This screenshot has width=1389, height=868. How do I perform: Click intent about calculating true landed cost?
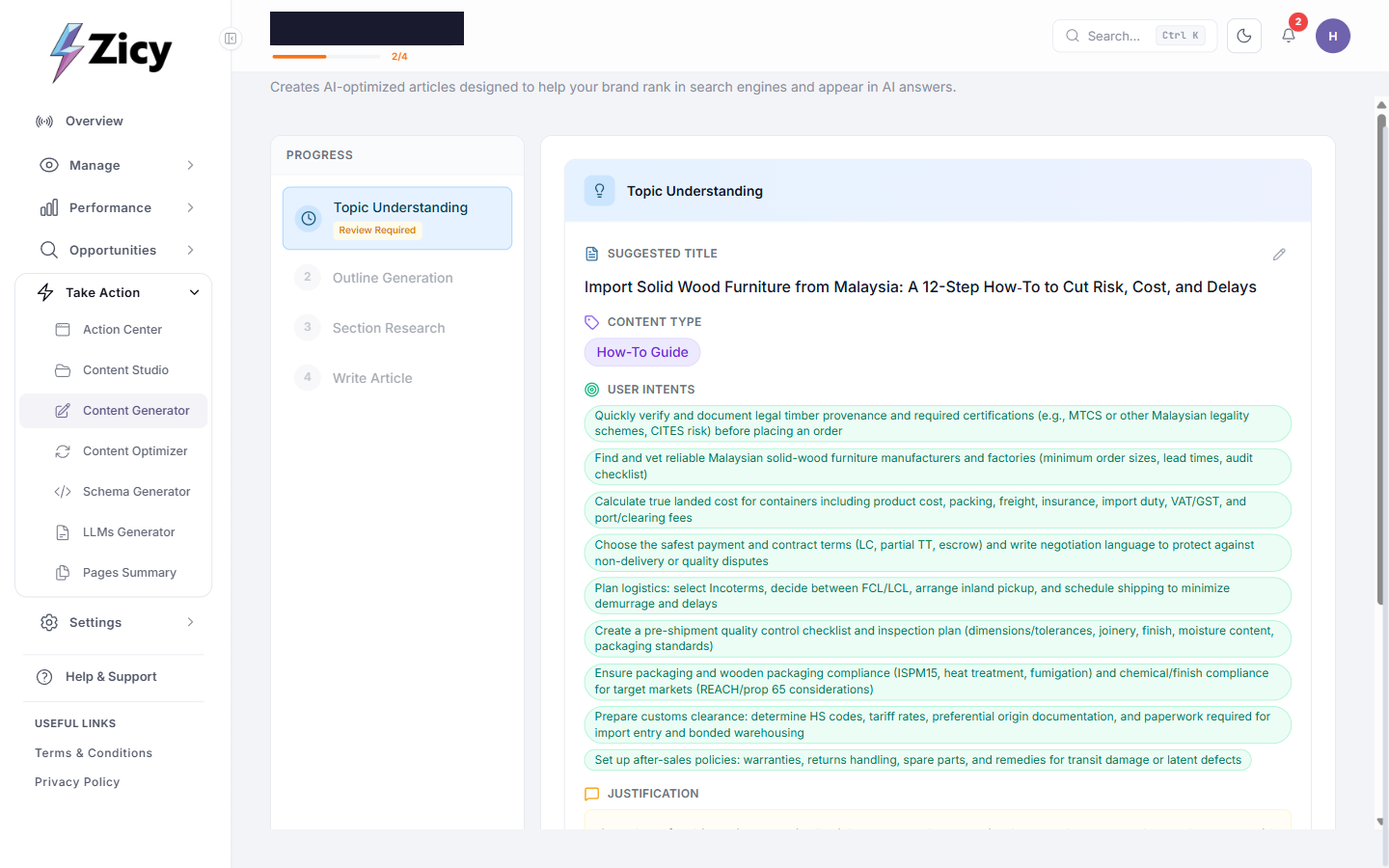click(x=938, y=509)
